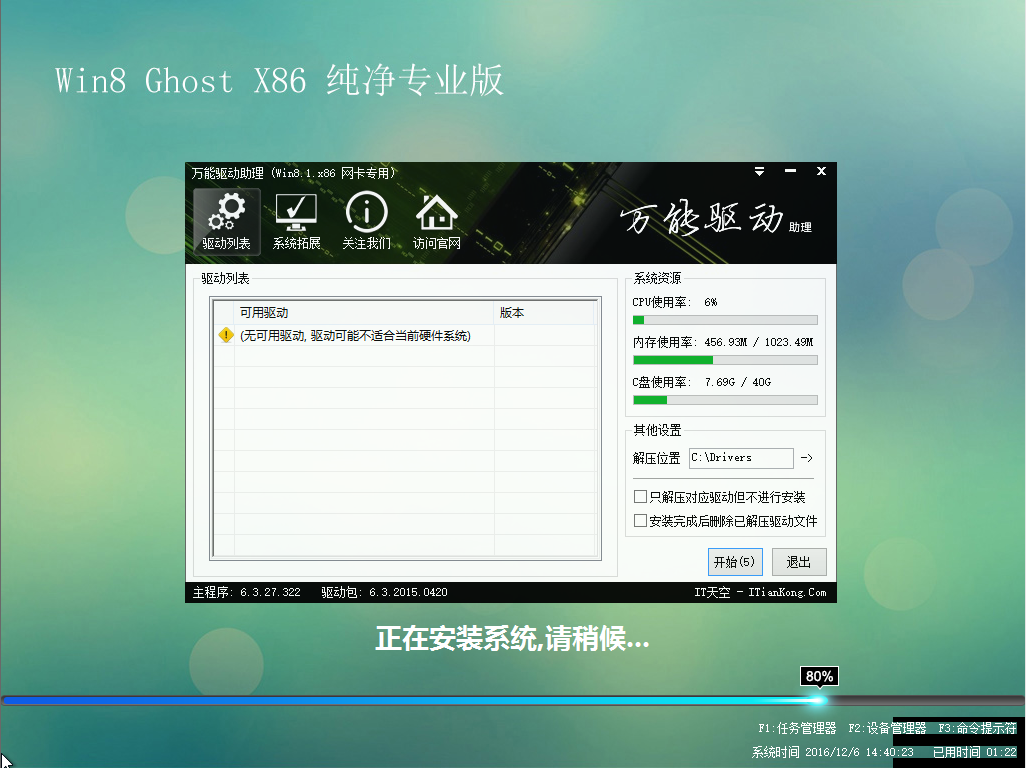Click the yellow warning icon in driver list
The height and width of the screenshot is (768, 1026).
pyautogui.click(x=227, y=336)
